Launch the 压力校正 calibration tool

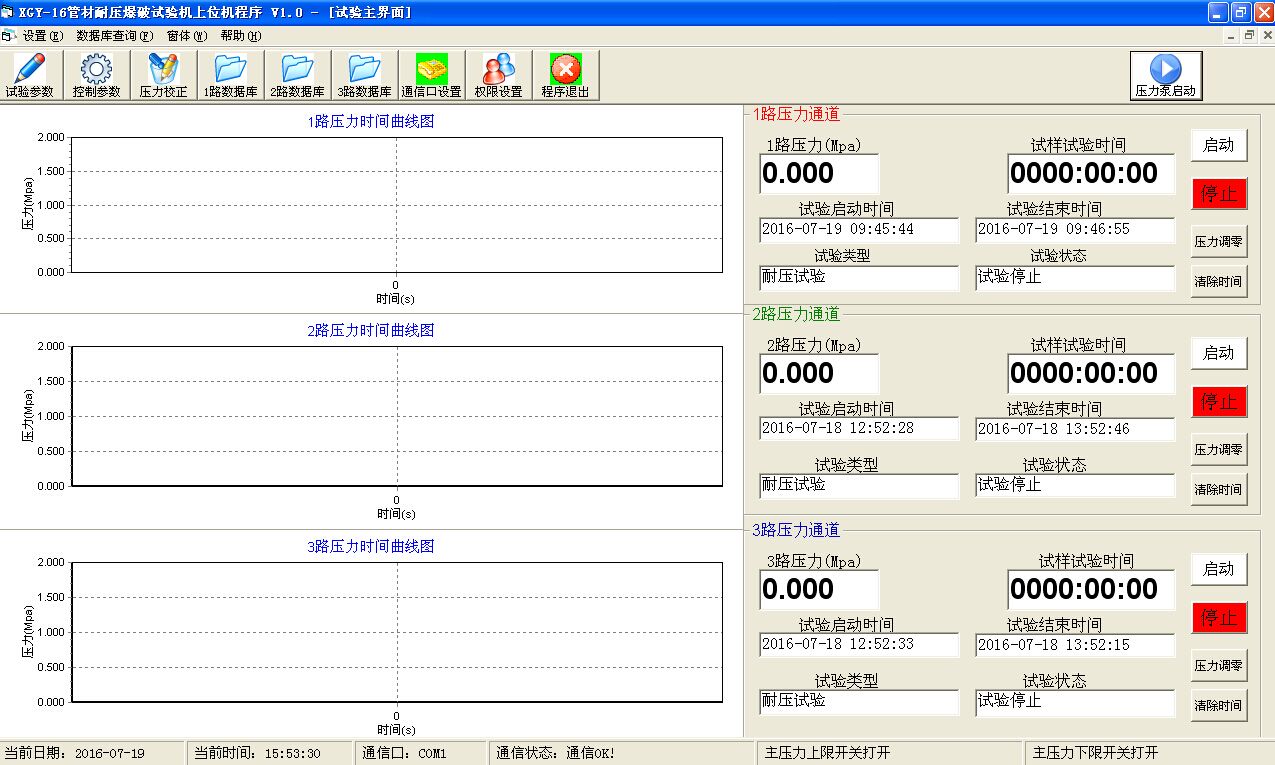pos(163,75)
